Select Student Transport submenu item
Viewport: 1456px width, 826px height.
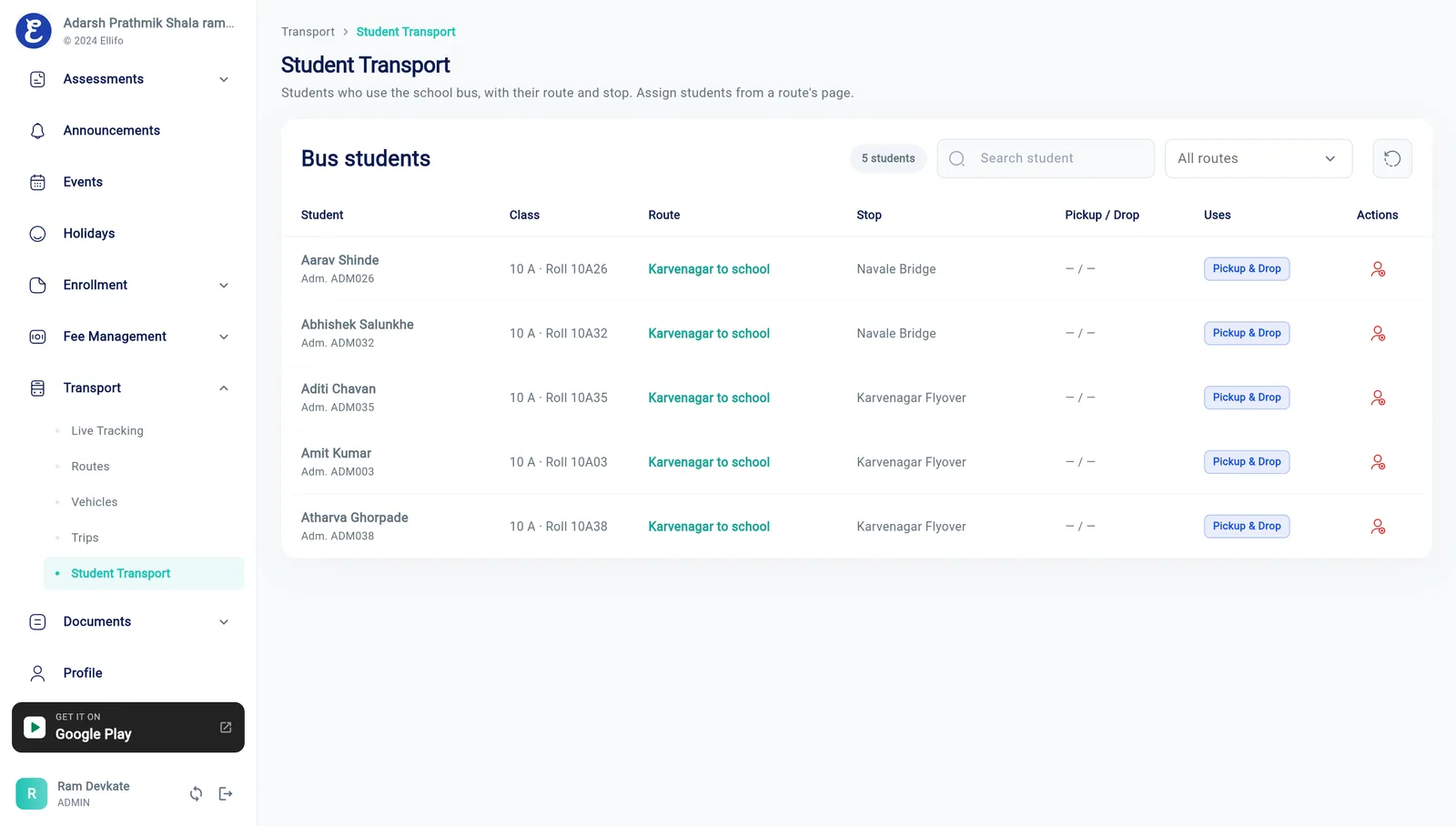click(144, 573)
